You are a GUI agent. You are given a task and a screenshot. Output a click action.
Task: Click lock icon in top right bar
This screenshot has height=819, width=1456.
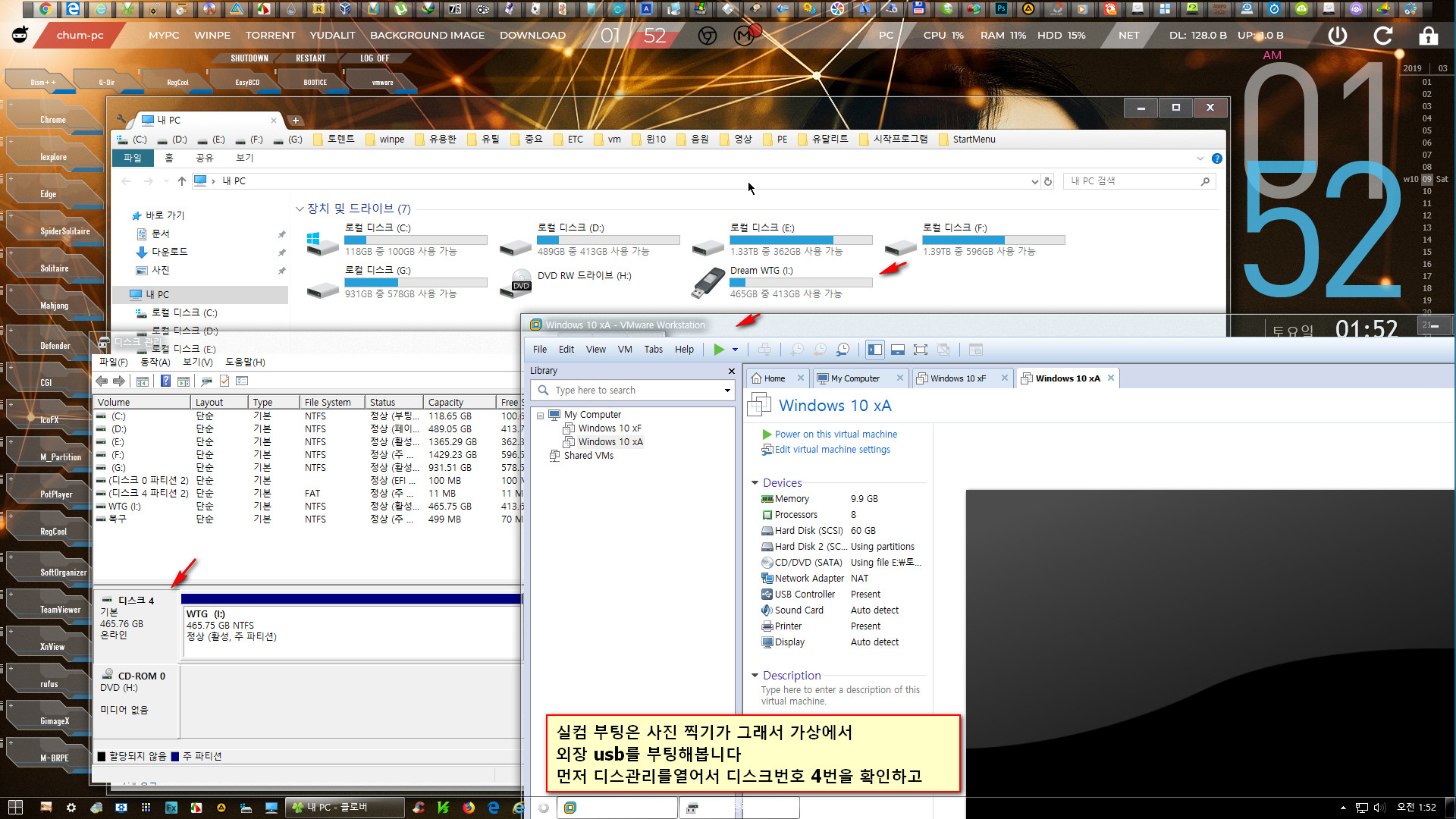(1429, 36)
